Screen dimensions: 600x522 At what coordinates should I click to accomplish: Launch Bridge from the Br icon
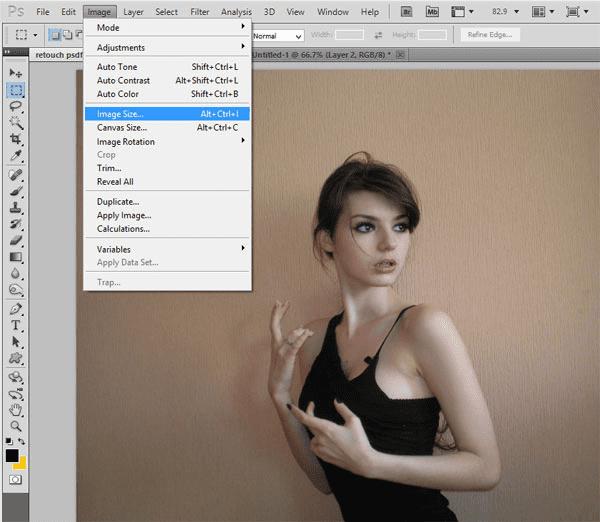click(406, 12)
